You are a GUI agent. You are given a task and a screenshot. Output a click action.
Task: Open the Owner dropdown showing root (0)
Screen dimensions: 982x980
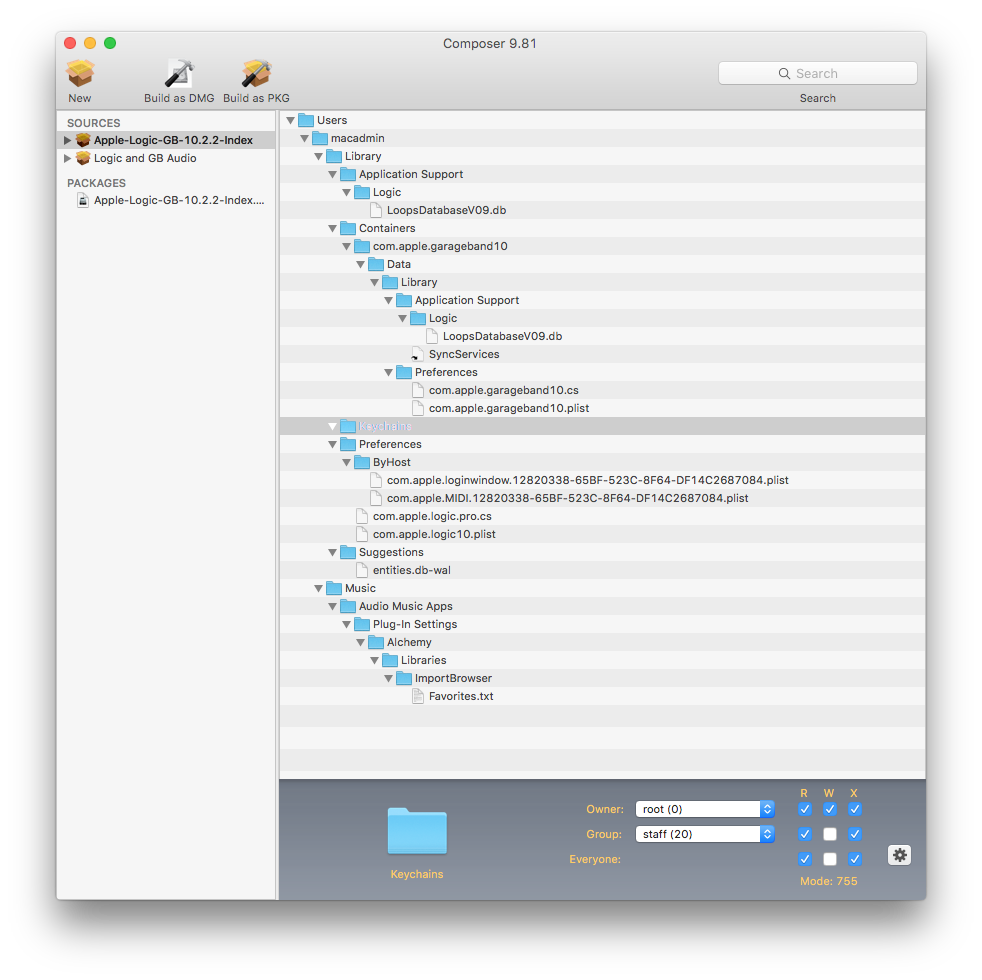click(x=705, y=810)
